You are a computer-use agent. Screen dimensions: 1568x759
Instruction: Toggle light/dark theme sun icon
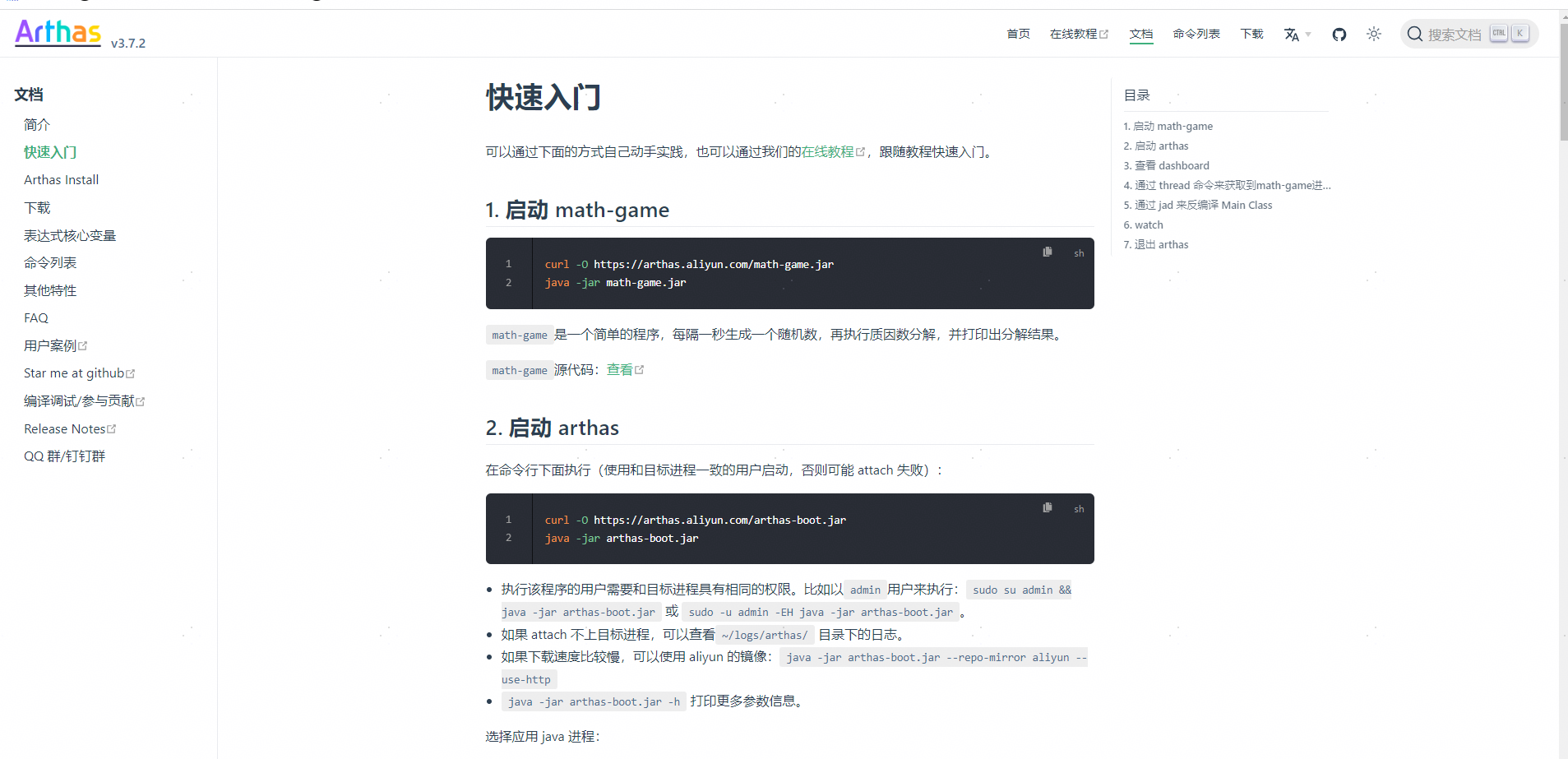1374,34
